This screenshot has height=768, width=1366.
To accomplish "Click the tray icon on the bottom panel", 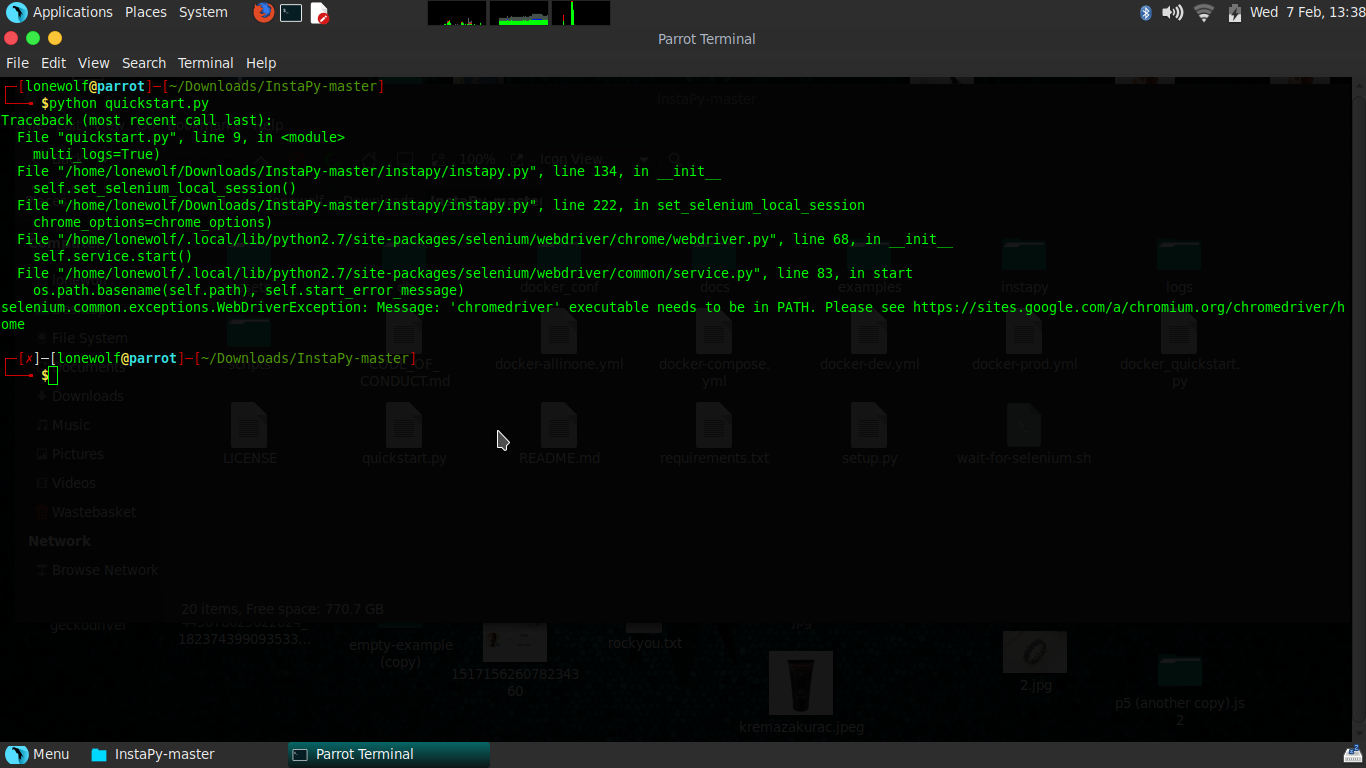I will click(x=1352, y=754).
